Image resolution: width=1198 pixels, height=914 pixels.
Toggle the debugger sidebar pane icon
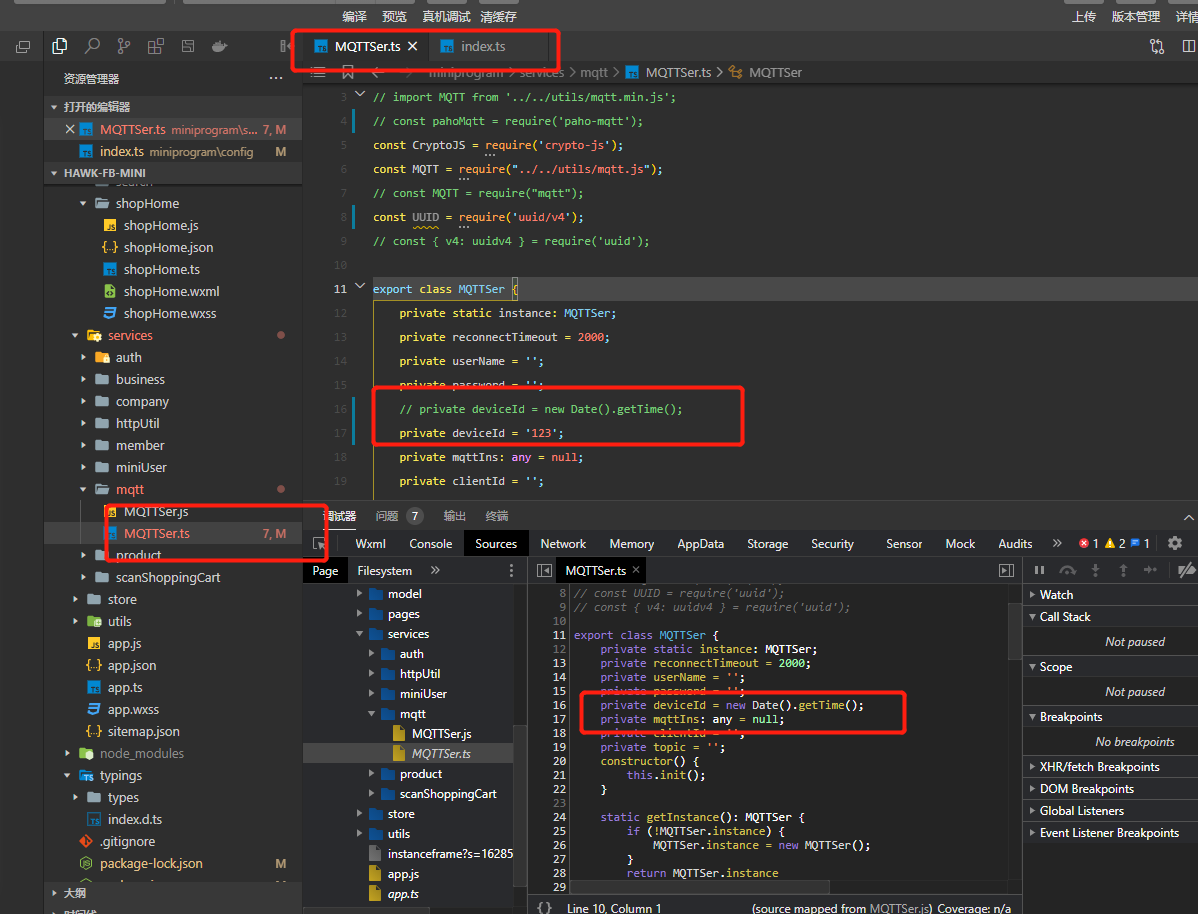click(x=1006, y=571)
